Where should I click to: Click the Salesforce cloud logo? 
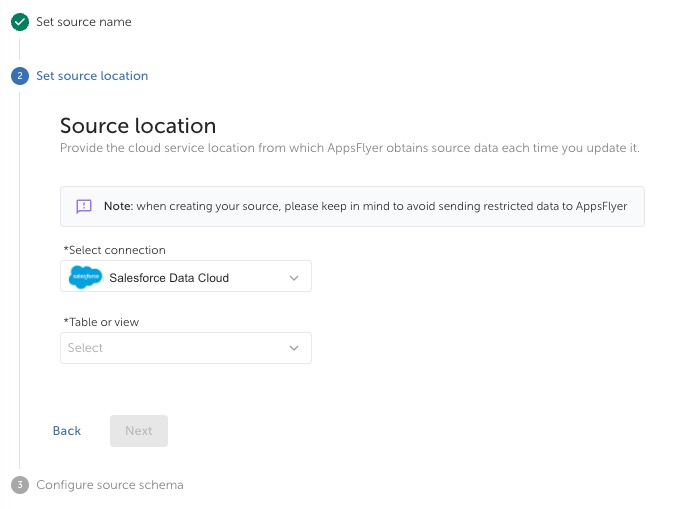pos(86,277)
